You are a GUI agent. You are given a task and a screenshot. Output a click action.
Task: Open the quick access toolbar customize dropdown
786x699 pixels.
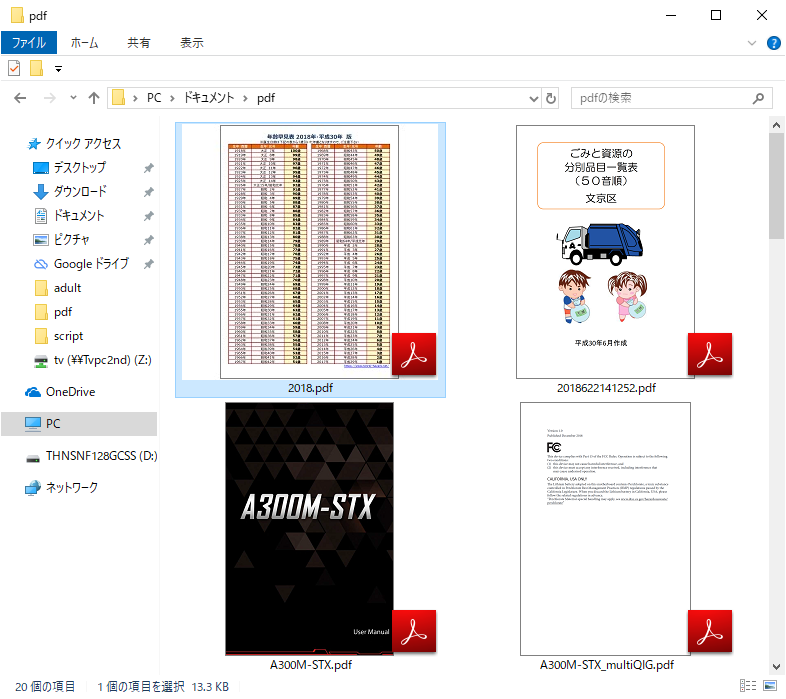(x=59, y=69)
